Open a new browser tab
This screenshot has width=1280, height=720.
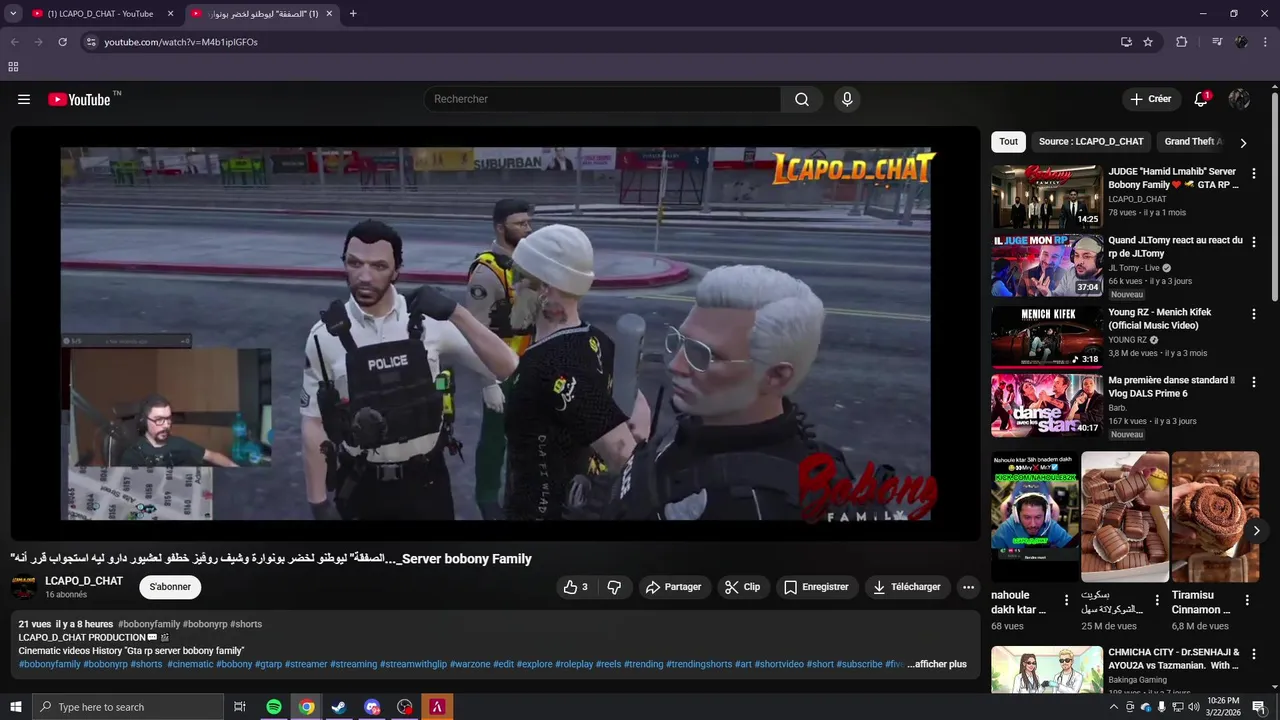click(353, 14)
